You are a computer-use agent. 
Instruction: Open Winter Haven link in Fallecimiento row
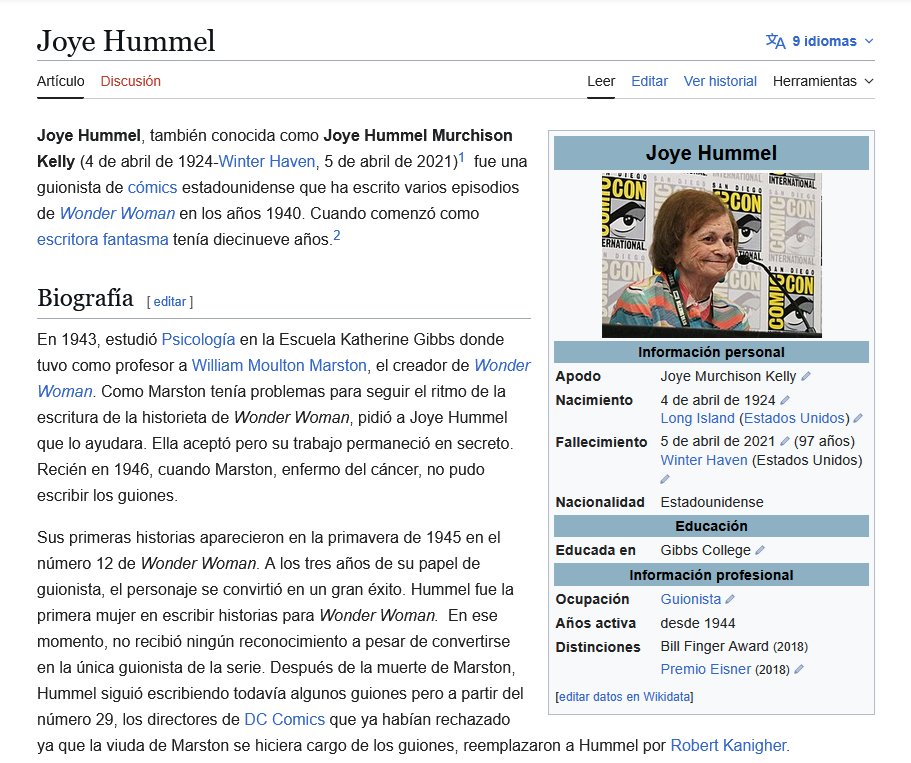[x=704, y=460]
